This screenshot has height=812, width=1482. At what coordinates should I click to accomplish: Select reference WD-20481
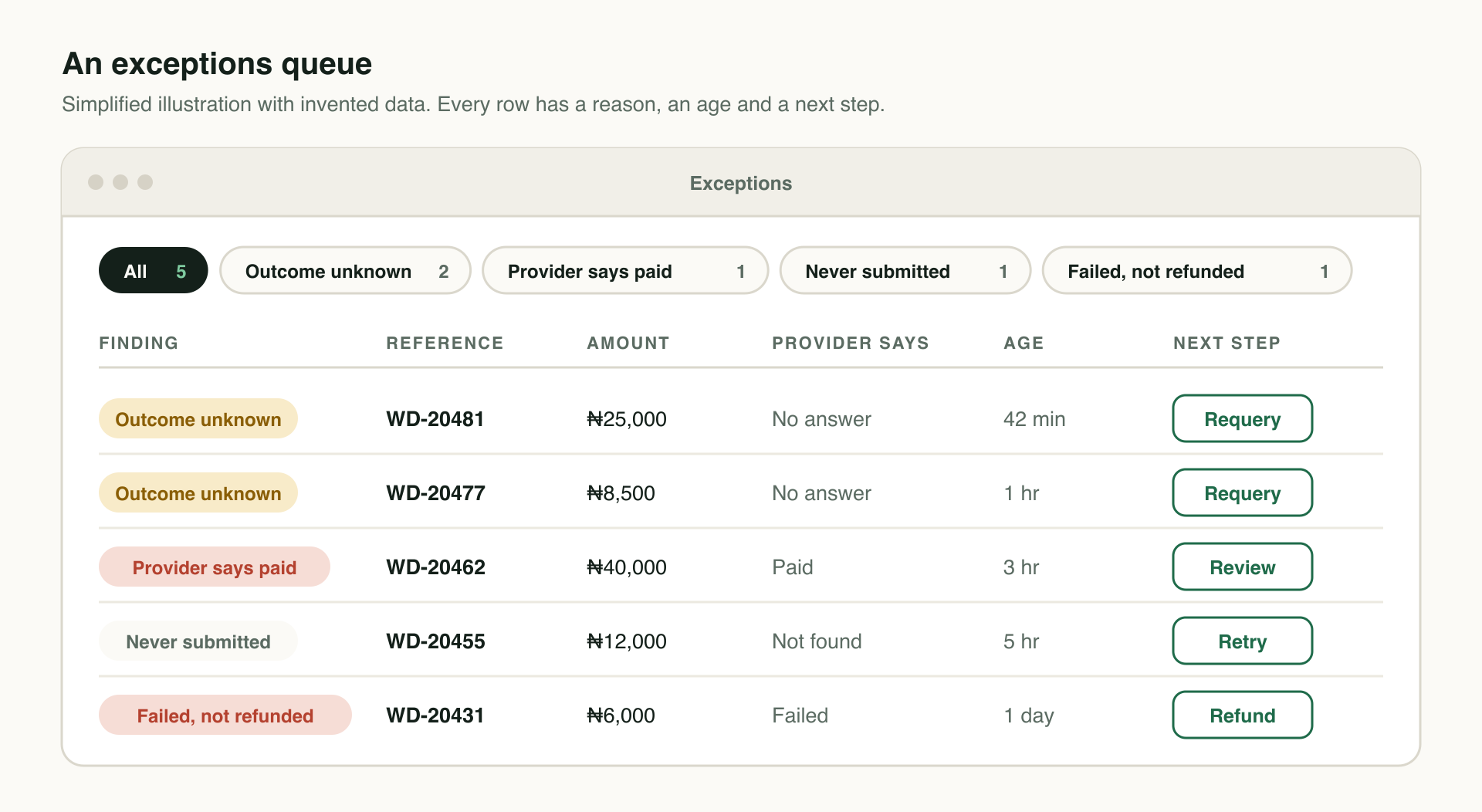[435, 419]
